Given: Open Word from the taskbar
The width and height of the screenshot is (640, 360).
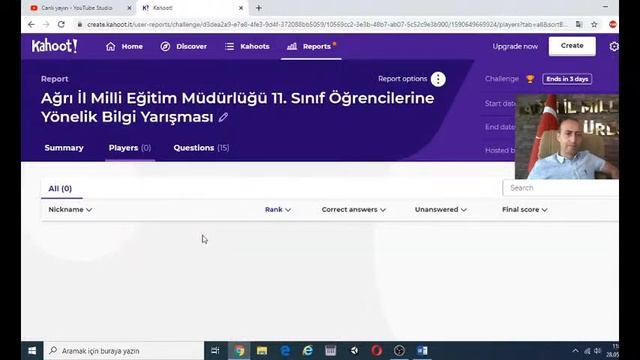Looking at the screenshot, I should pyautogui.click(x=422, y=351).
